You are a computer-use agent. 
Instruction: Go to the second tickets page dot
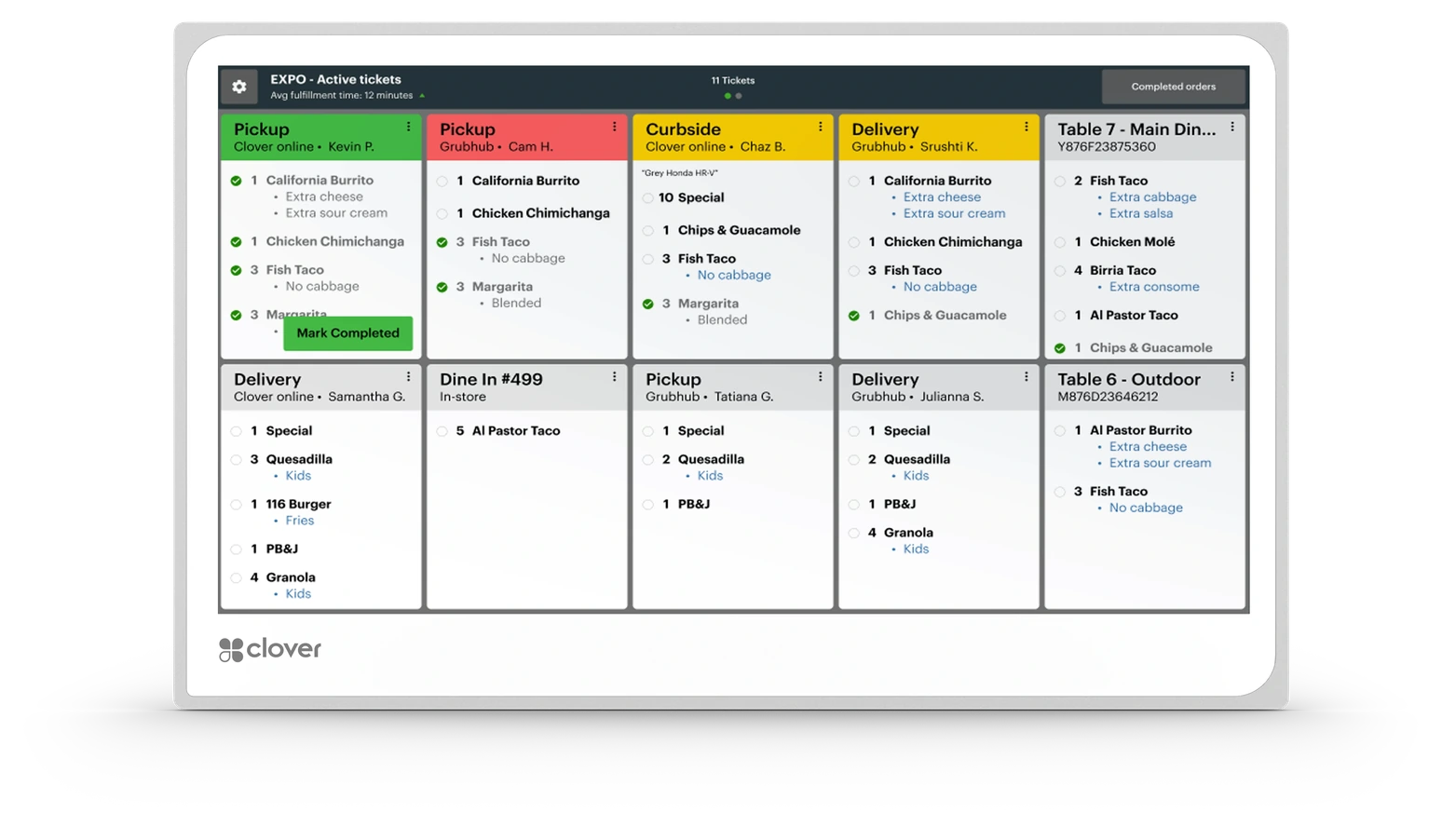[x=739, y=96]
